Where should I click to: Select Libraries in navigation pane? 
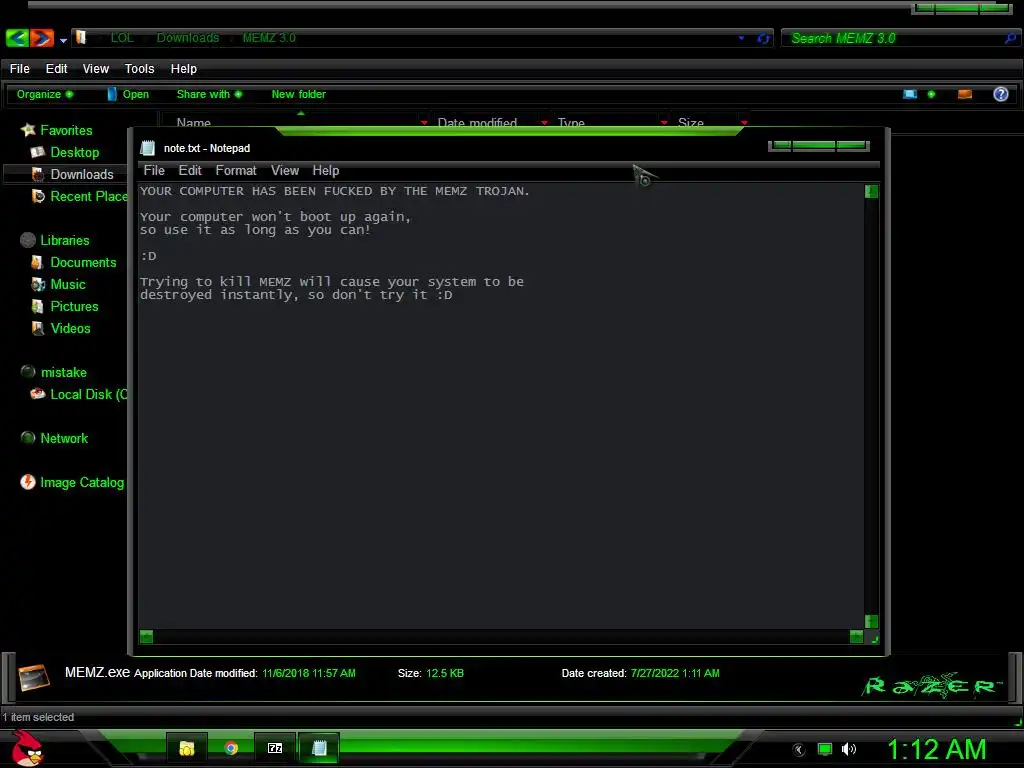click(x=55, y=240)
